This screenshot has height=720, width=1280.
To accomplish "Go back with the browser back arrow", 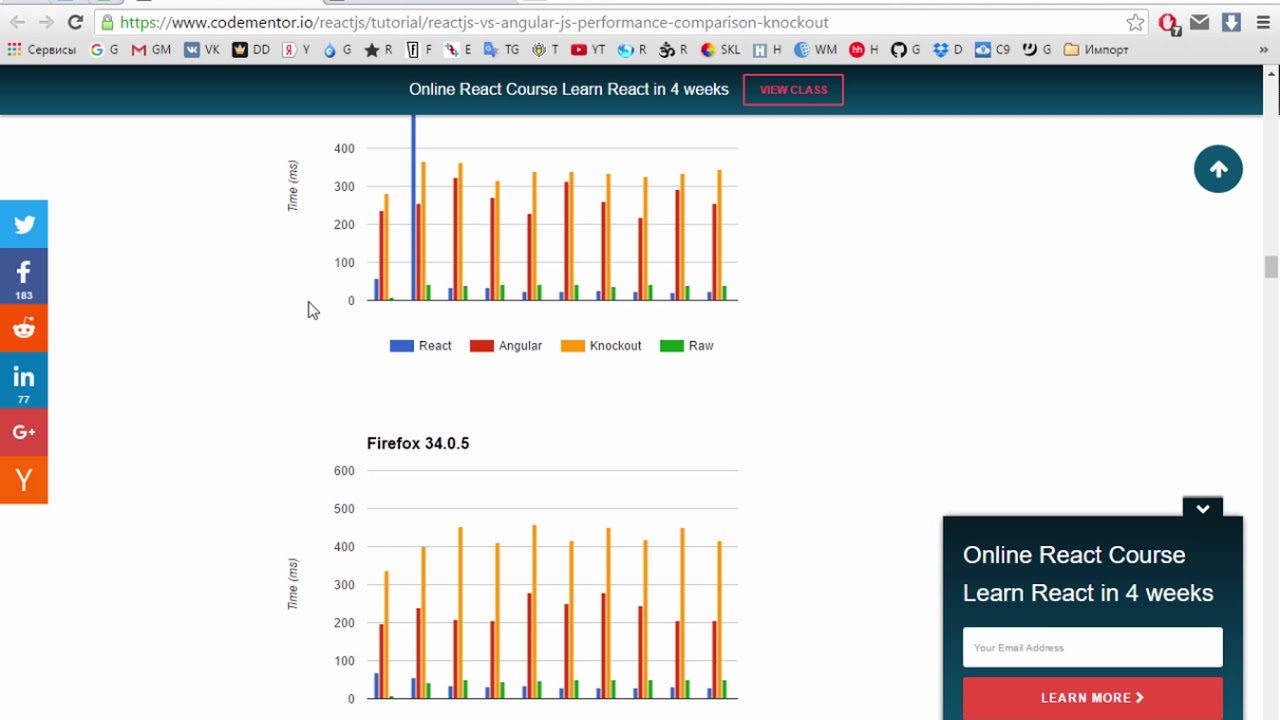I will click(18, 22).
